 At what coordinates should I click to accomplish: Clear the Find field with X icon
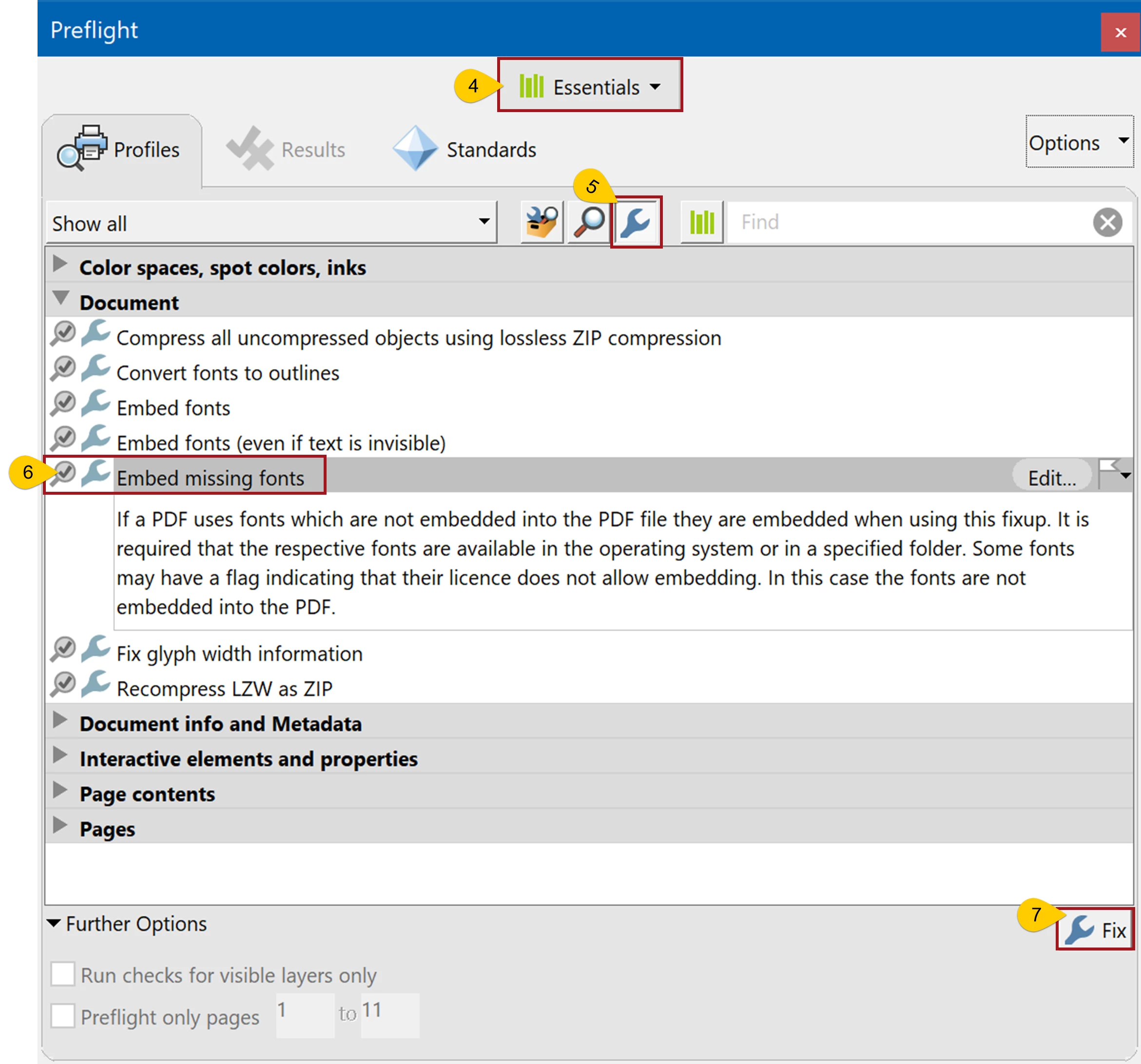pyautogui.click(x=1107, y=222)
